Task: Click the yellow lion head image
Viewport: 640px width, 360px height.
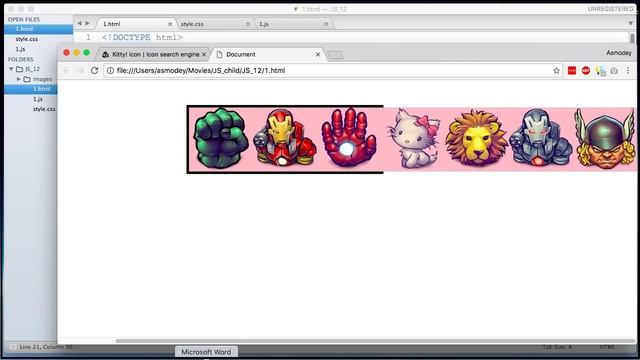Action: point(476,138)
